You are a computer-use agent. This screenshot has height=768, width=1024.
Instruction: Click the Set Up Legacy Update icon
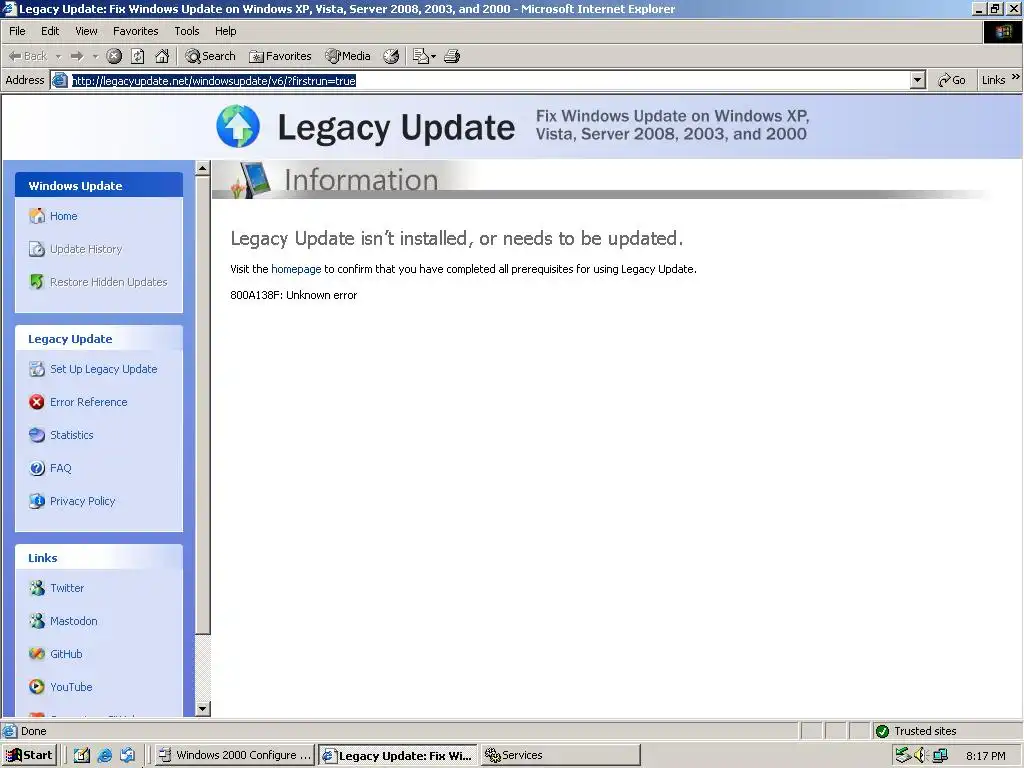click(37, 369)
